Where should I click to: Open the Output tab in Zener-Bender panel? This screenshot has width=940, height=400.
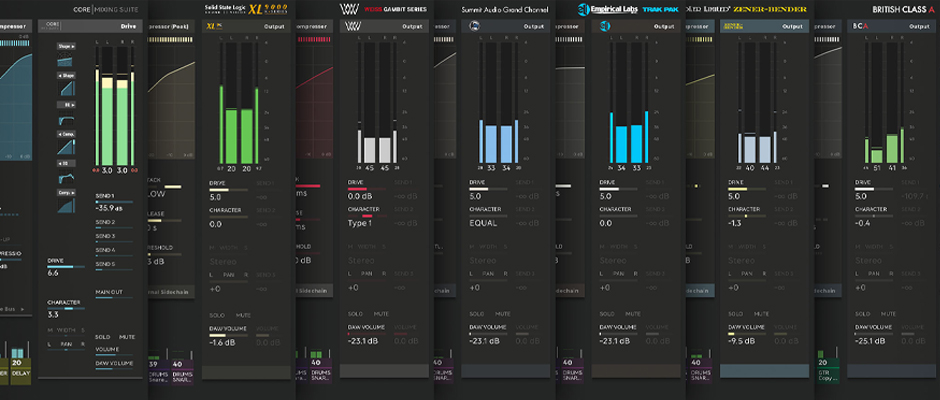click(792, 26)
